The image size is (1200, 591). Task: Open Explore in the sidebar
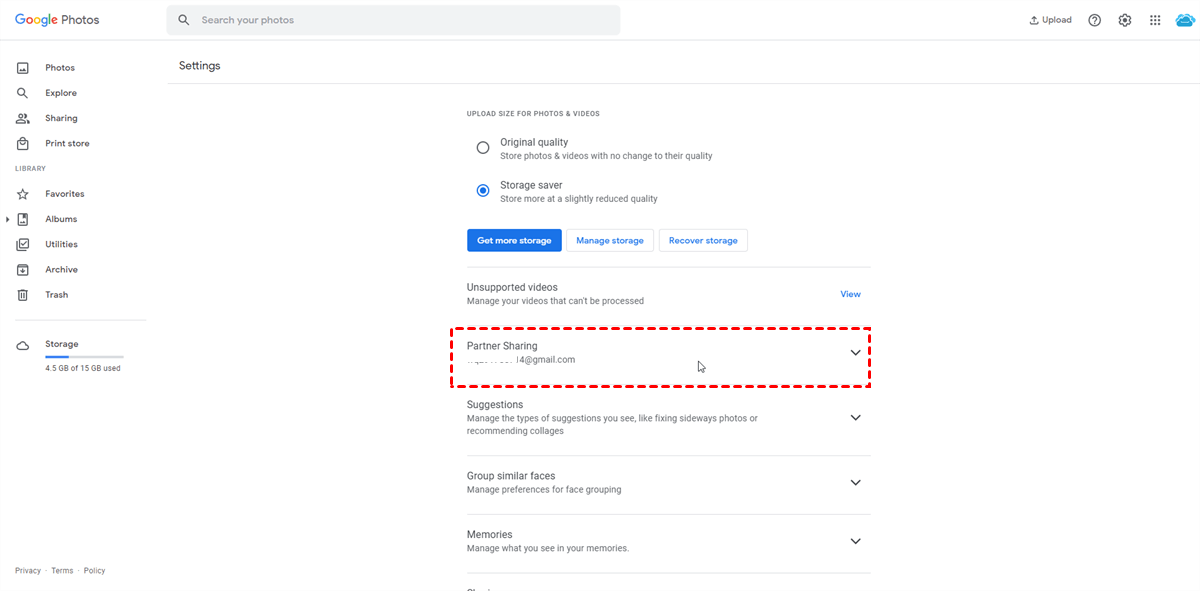[x=61, y=93]
